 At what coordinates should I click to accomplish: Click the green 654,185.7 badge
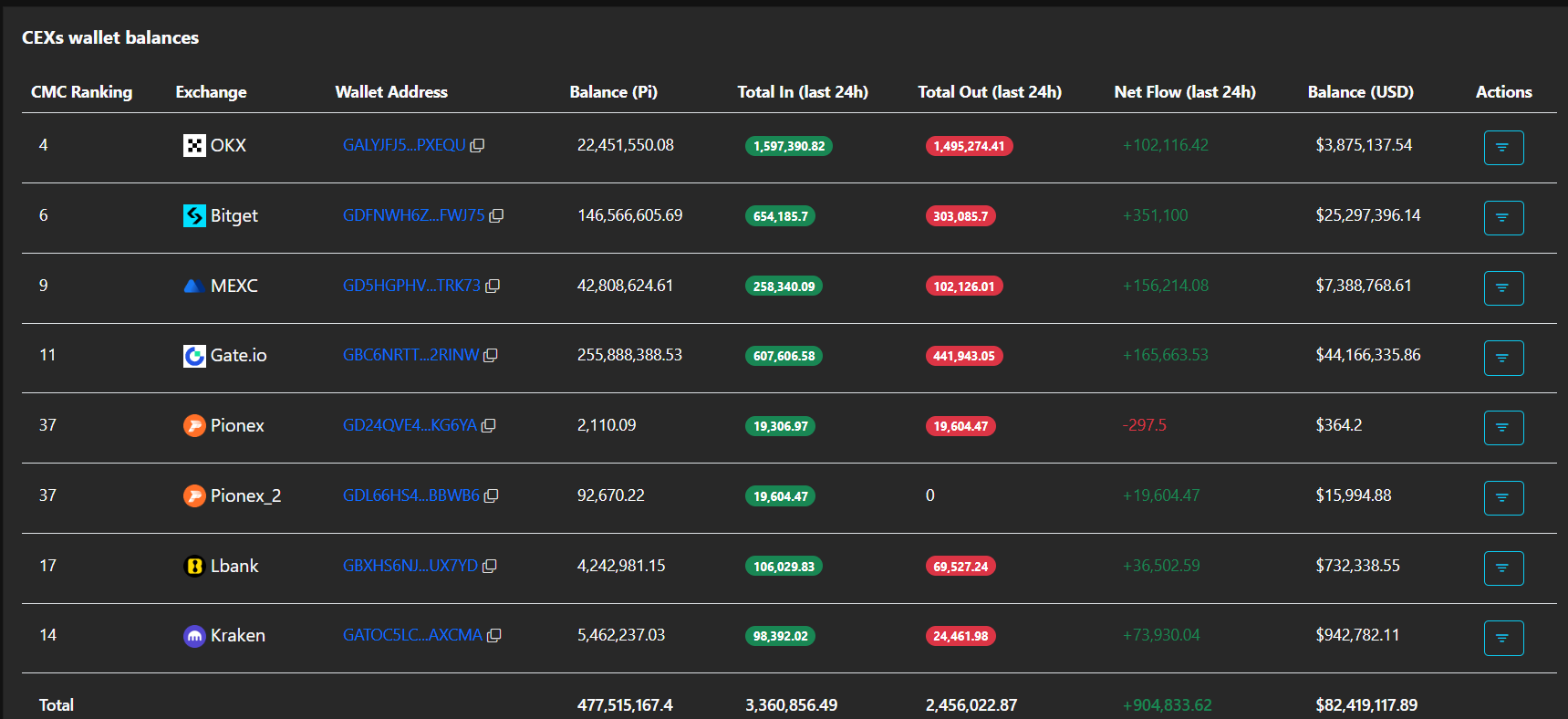pyautogui.click(x=781, y=216)
